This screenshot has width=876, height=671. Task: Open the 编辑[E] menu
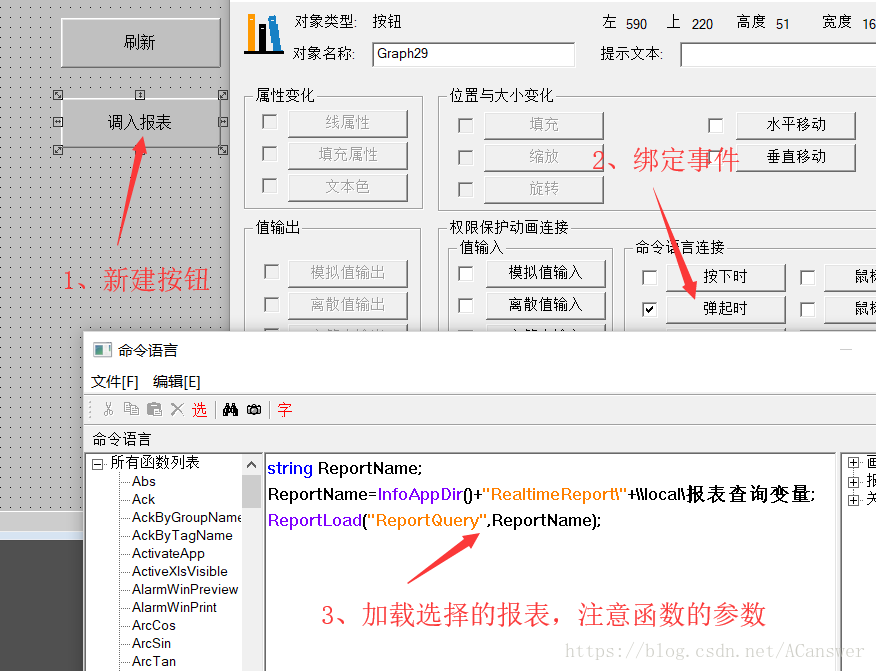pos(177,382)
